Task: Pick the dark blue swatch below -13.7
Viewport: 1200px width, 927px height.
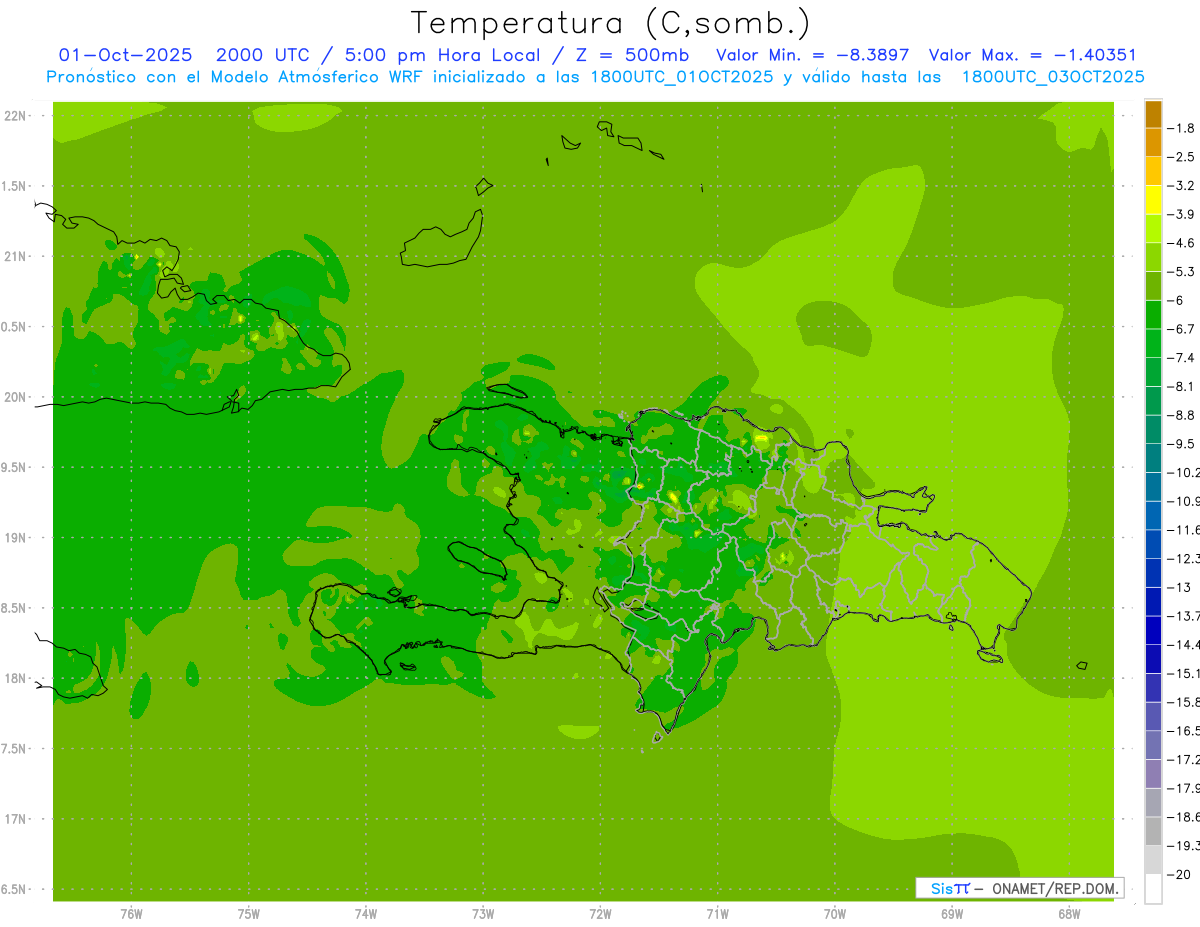Action: tap(1153, 630)
